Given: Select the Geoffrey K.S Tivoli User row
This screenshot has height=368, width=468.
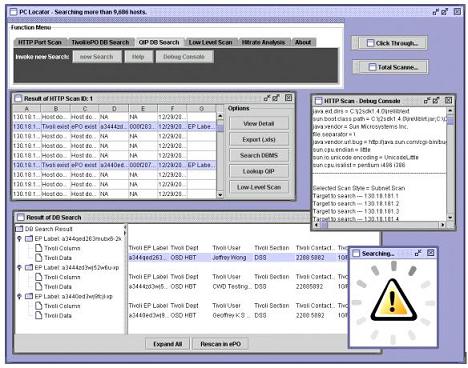Looking at the screenshot, I should 239,315.
